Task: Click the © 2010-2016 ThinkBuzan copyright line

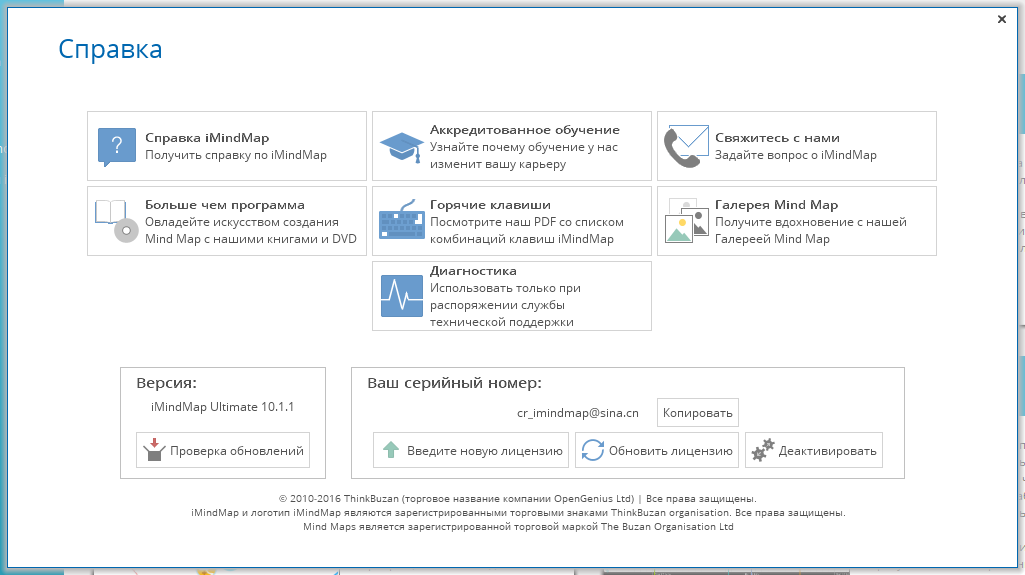Action: point(518,499)
